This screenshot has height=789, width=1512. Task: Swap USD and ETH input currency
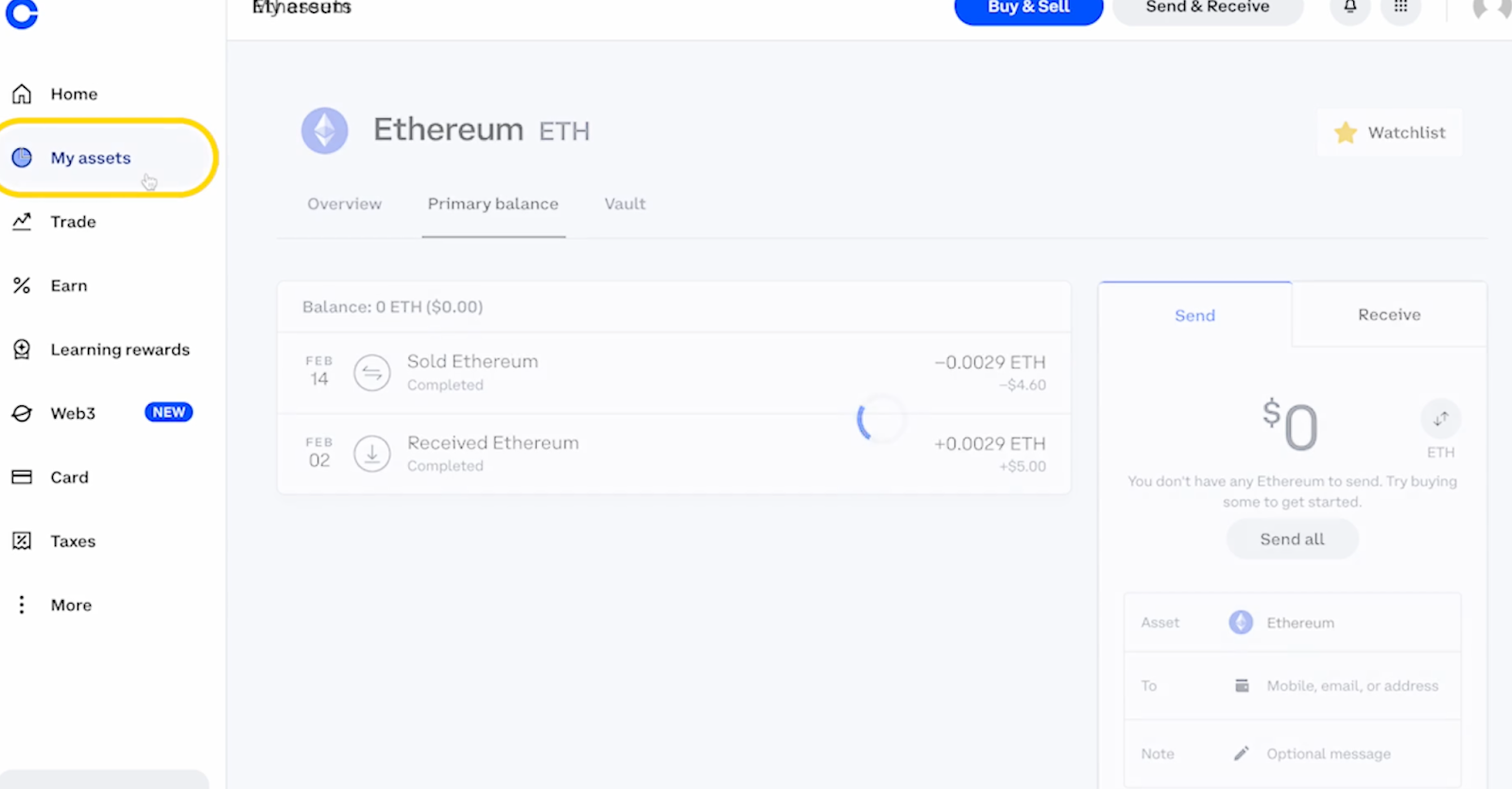[1440, 419]
